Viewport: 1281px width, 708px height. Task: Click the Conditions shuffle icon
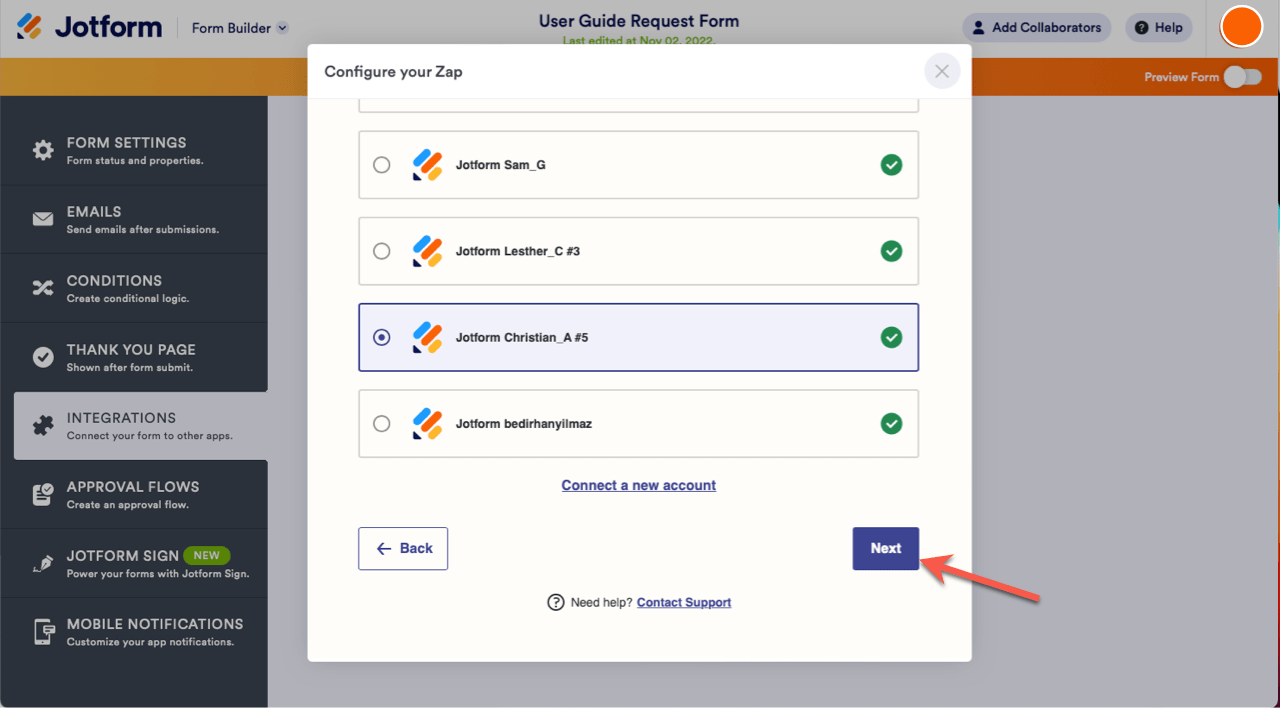tap(43, 288)
